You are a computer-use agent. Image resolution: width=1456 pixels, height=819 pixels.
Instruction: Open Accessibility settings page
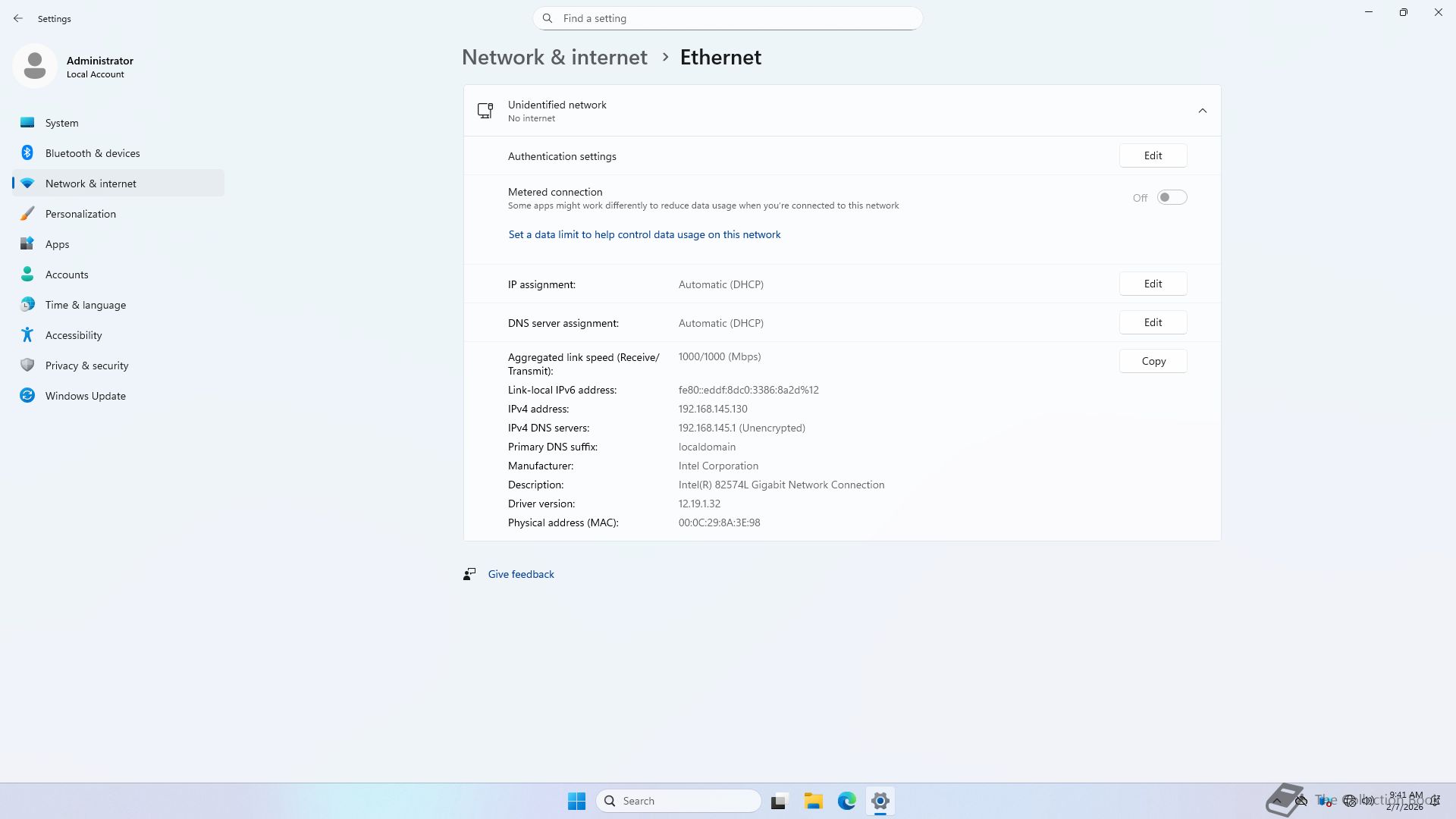point(74,335)
